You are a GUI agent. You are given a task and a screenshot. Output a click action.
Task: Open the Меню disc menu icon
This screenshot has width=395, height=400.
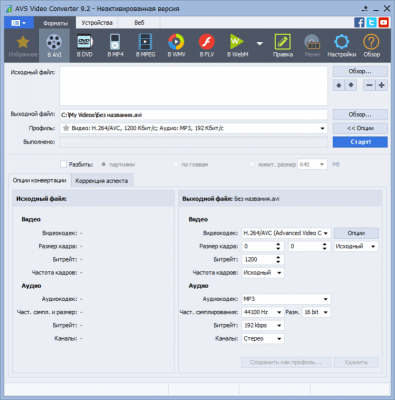pyautogui.click(x=312, y=45)
